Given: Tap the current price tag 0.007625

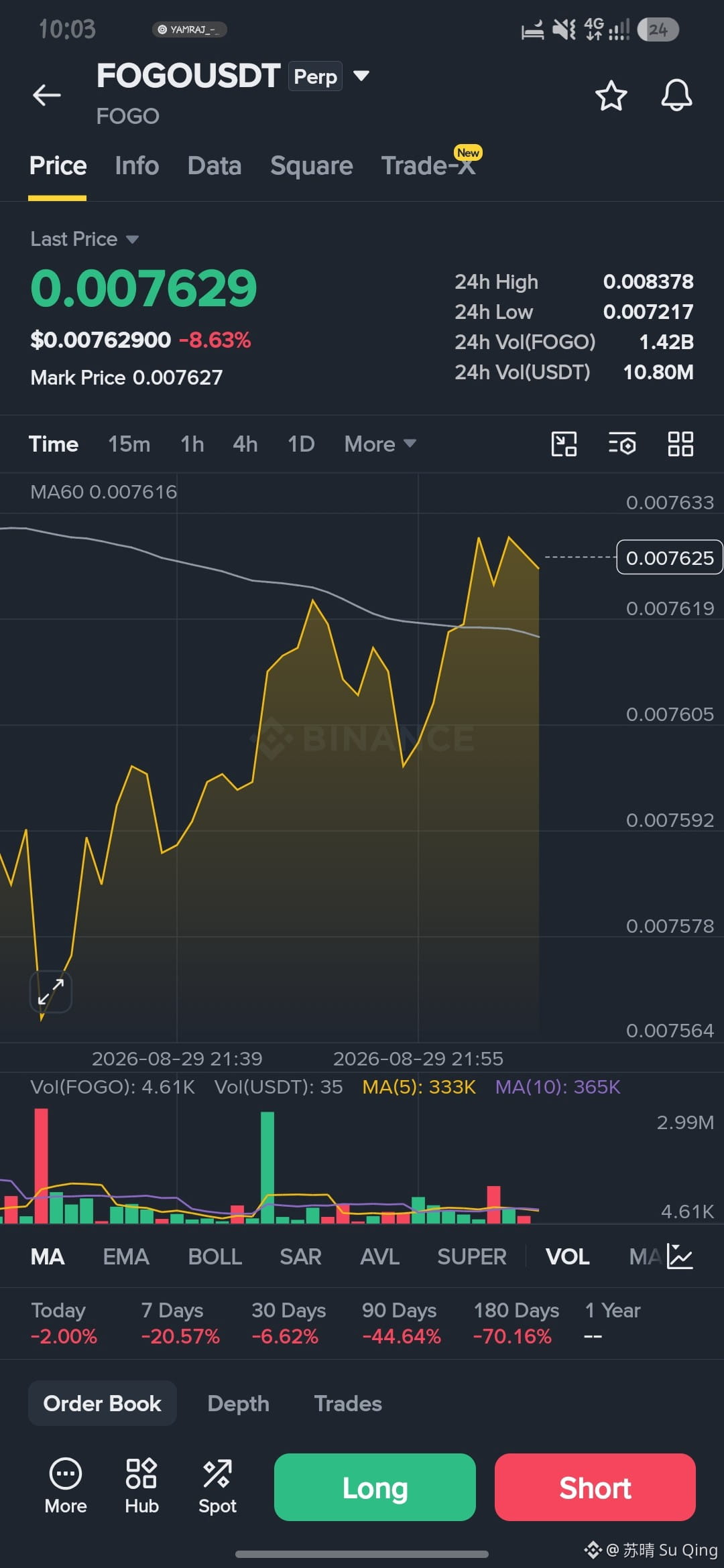Looking at the screenshot, I should (669, 558).
